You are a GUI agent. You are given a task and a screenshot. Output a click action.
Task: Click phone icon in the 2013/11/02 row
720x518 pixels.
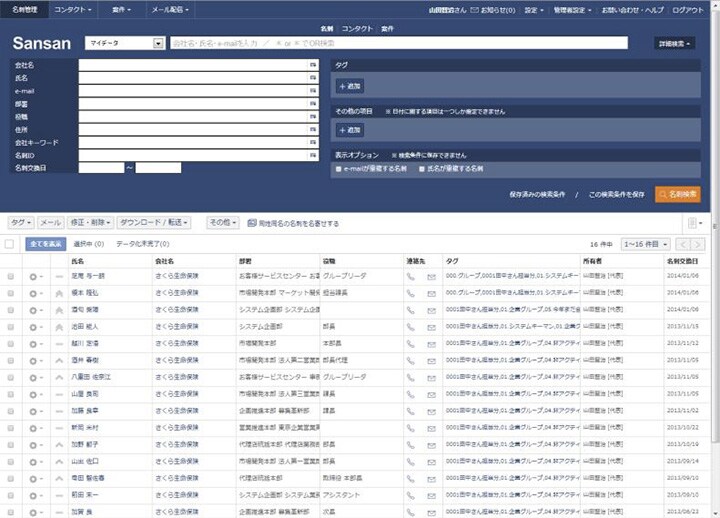click(x=411, y=411)
